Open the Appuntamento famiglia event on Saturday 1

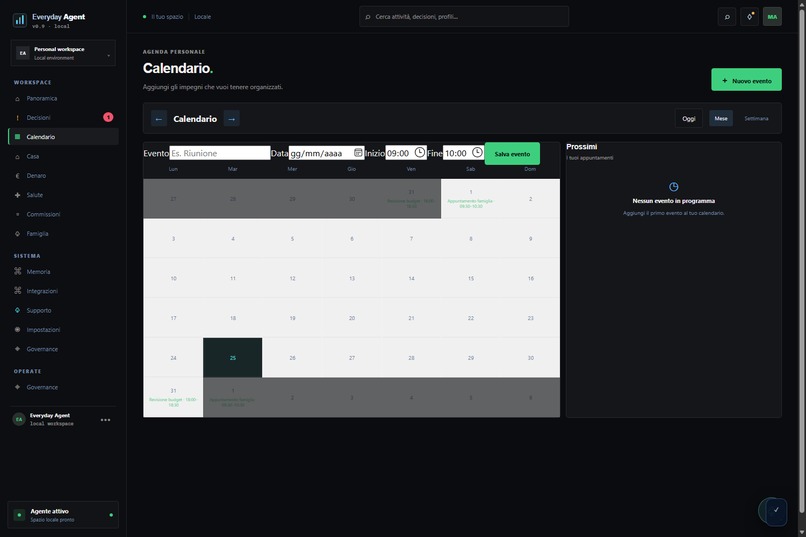click(x=470, y=203)
